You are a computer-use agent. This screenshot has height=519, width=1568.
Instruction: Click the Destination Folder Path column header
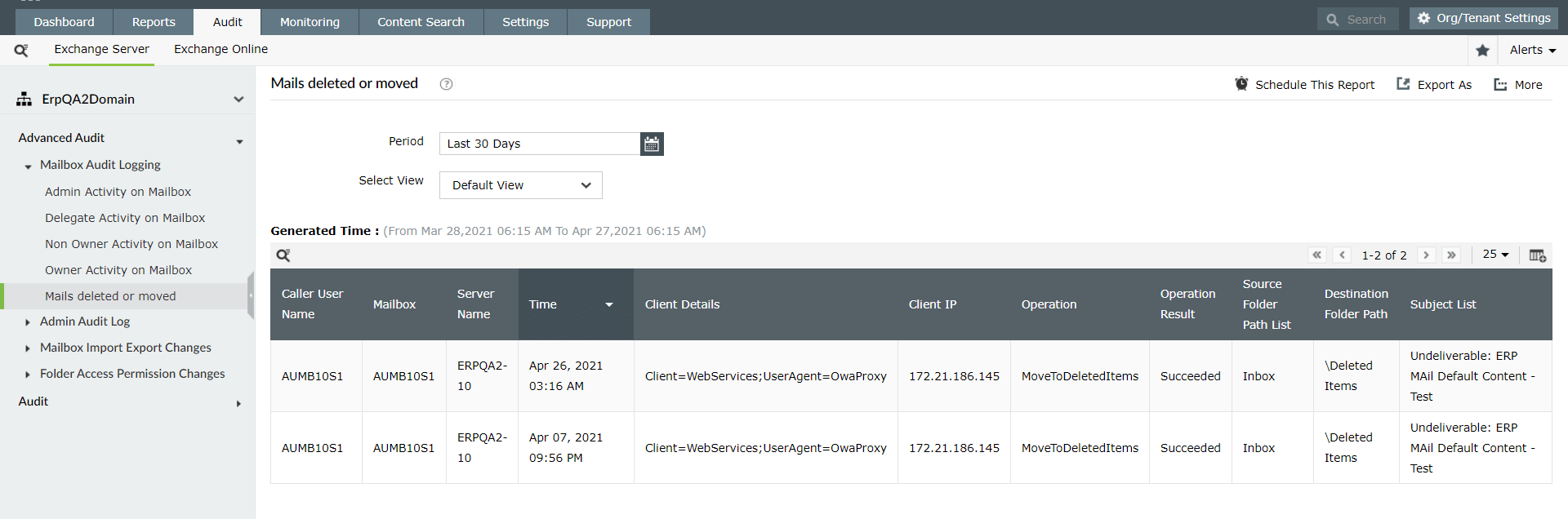coord(1356,304)
